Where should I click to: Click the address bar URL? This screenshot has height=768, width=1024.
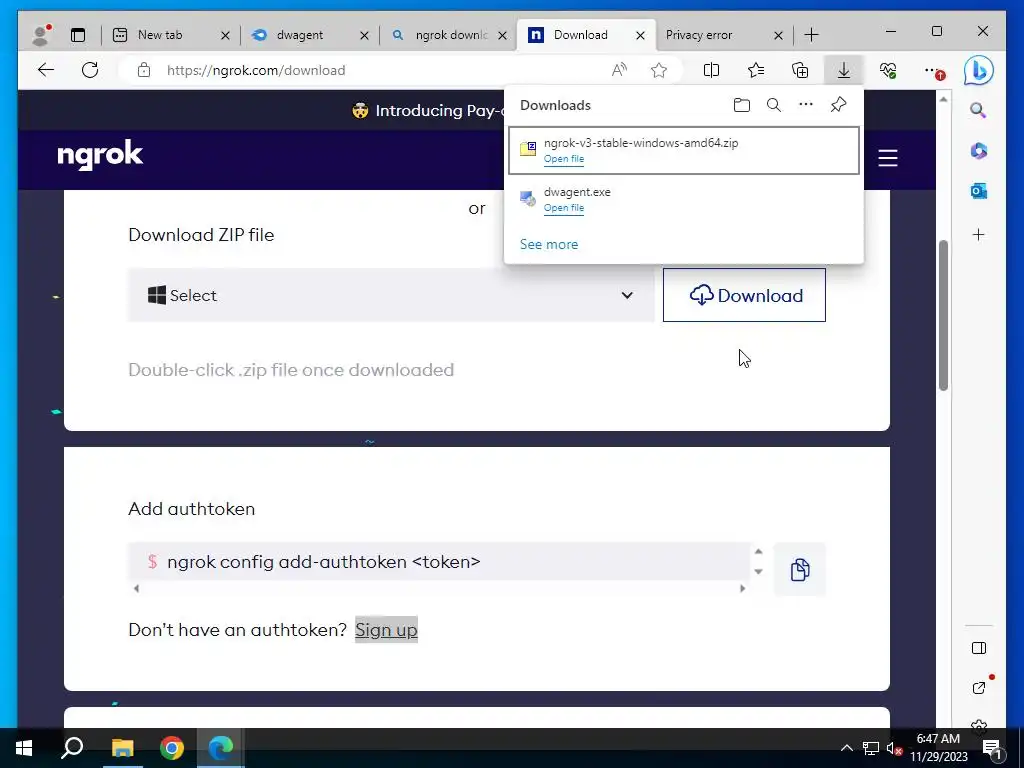point(256,70)
